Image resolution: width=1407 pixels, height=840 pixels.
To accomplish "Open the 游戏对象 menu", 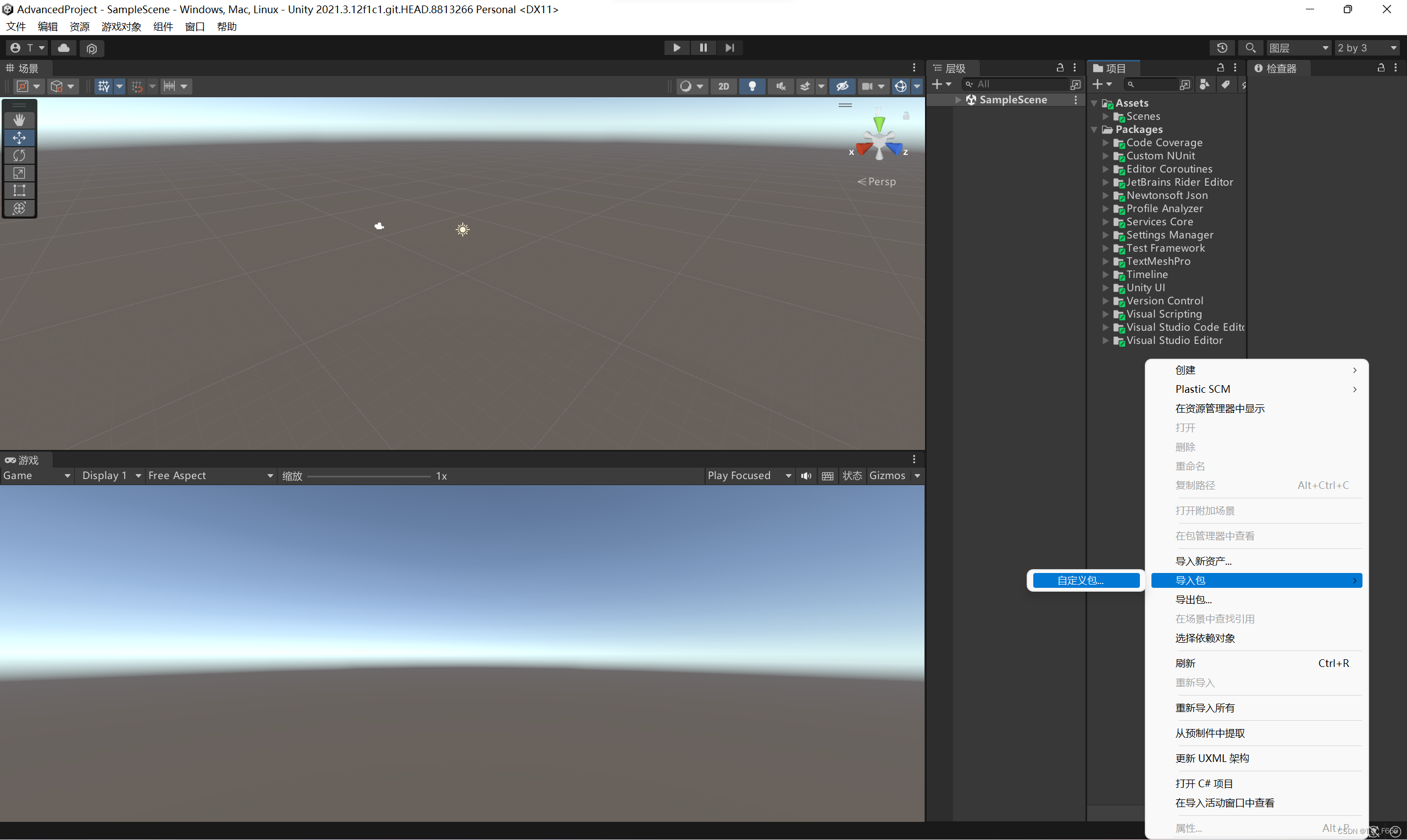I will tap(121, 26).
